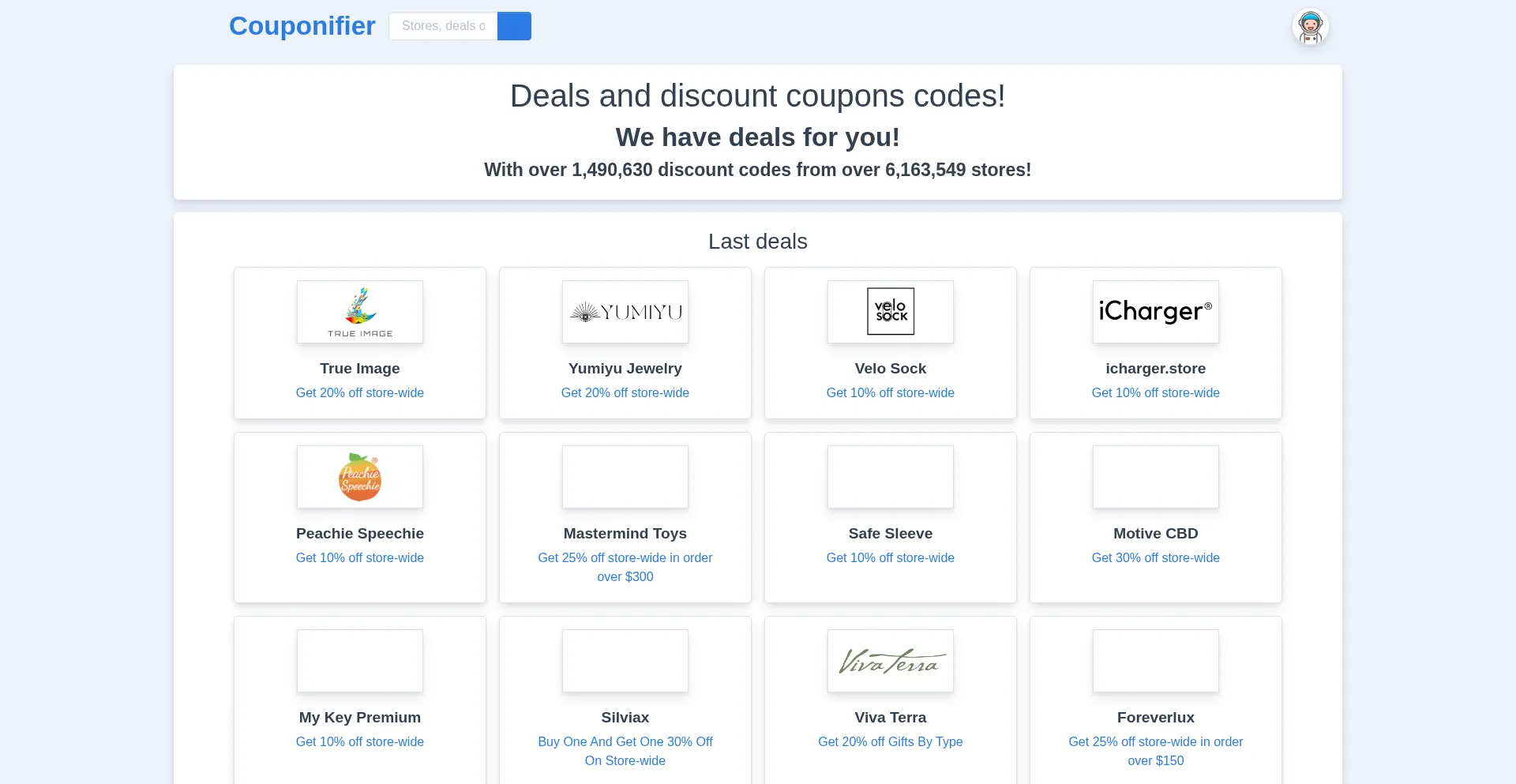Open Mastermind Toys 25% off deal link
The width and height of the screenshot is (1516, 784).
pos(625,567)
